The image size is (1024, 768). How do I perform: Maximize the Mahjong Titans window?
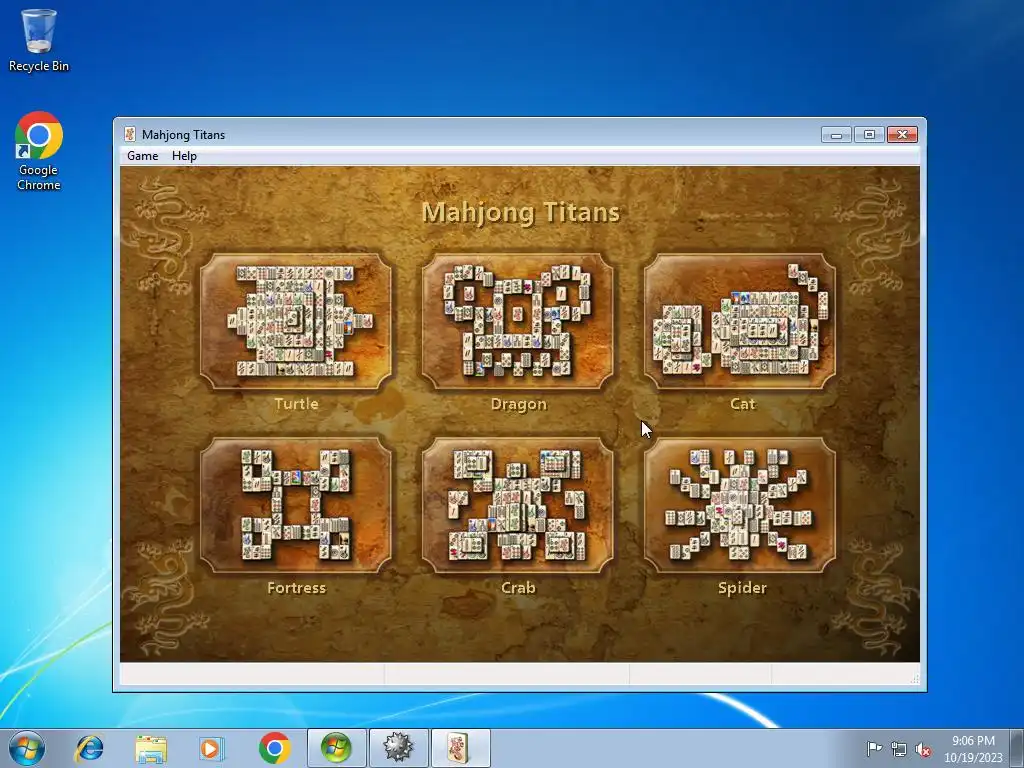pos(869,135)
